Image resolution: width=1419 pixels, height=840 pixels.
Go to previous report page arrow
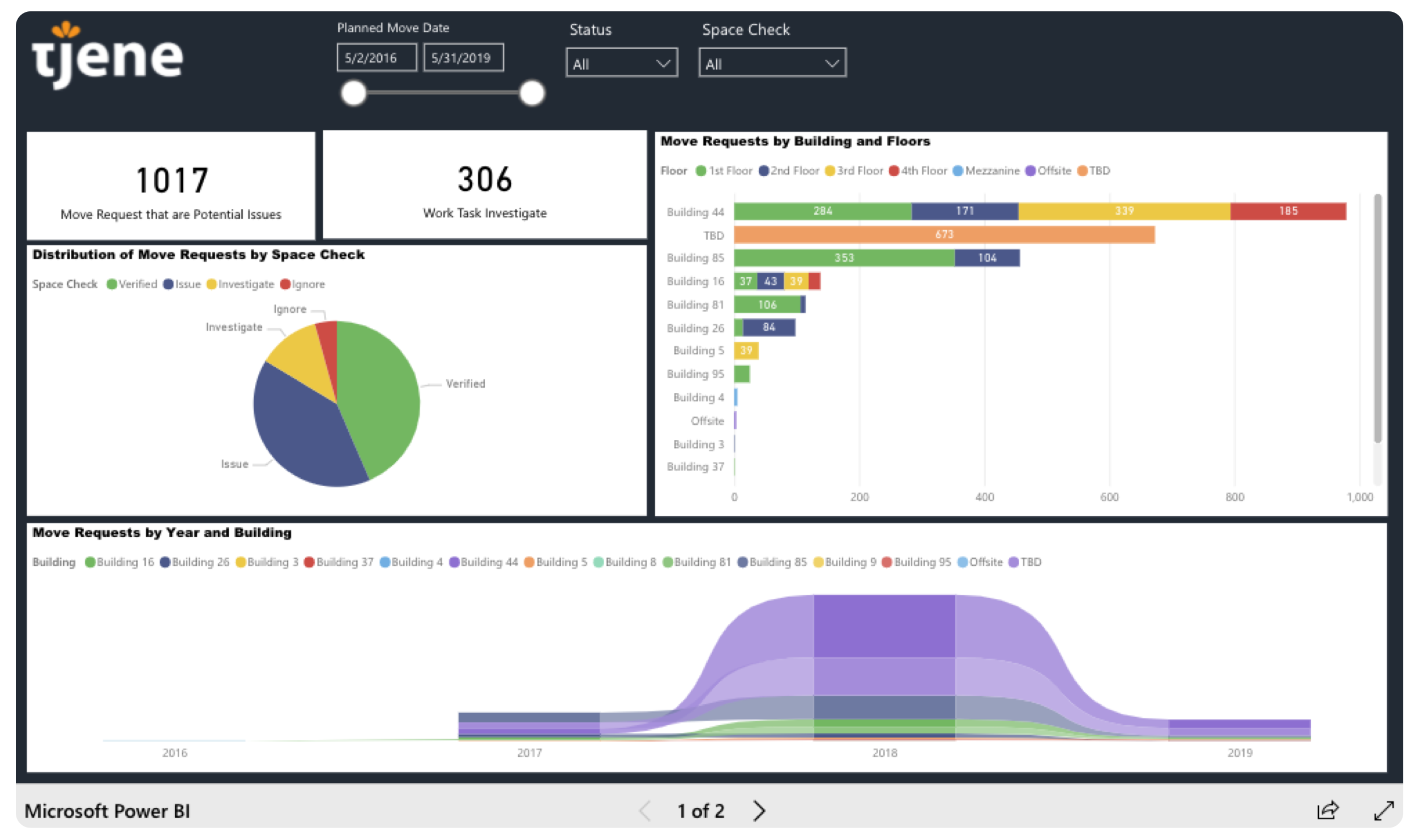coord(645,811)
